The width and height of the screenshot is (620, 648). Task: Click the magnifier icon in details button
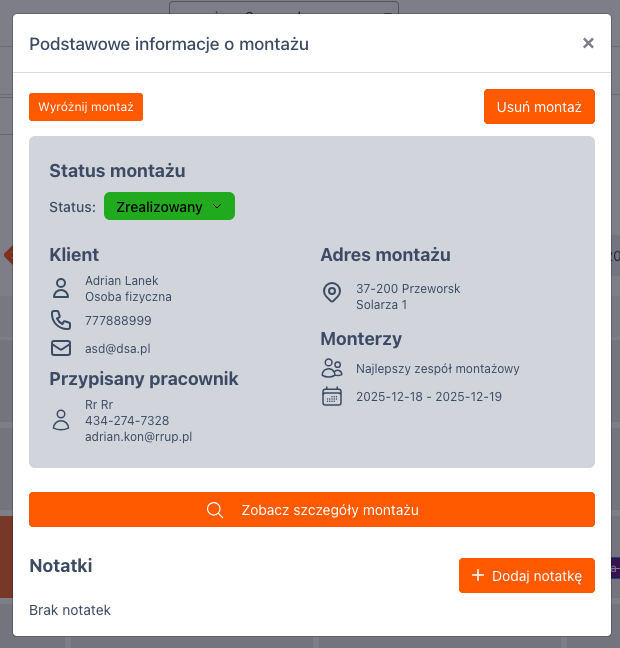click(214, 510)
